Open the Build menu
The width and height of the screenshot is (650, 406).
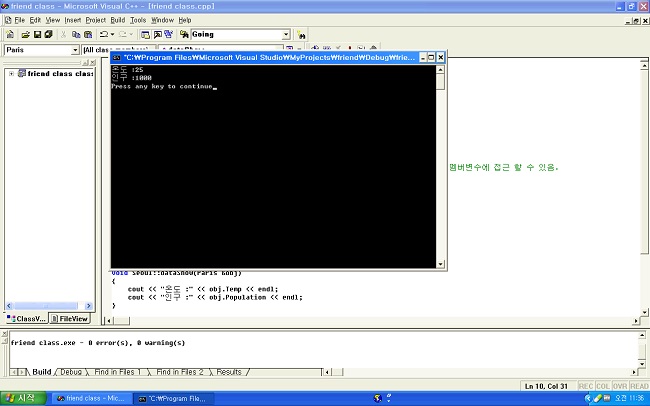(118, 20)
